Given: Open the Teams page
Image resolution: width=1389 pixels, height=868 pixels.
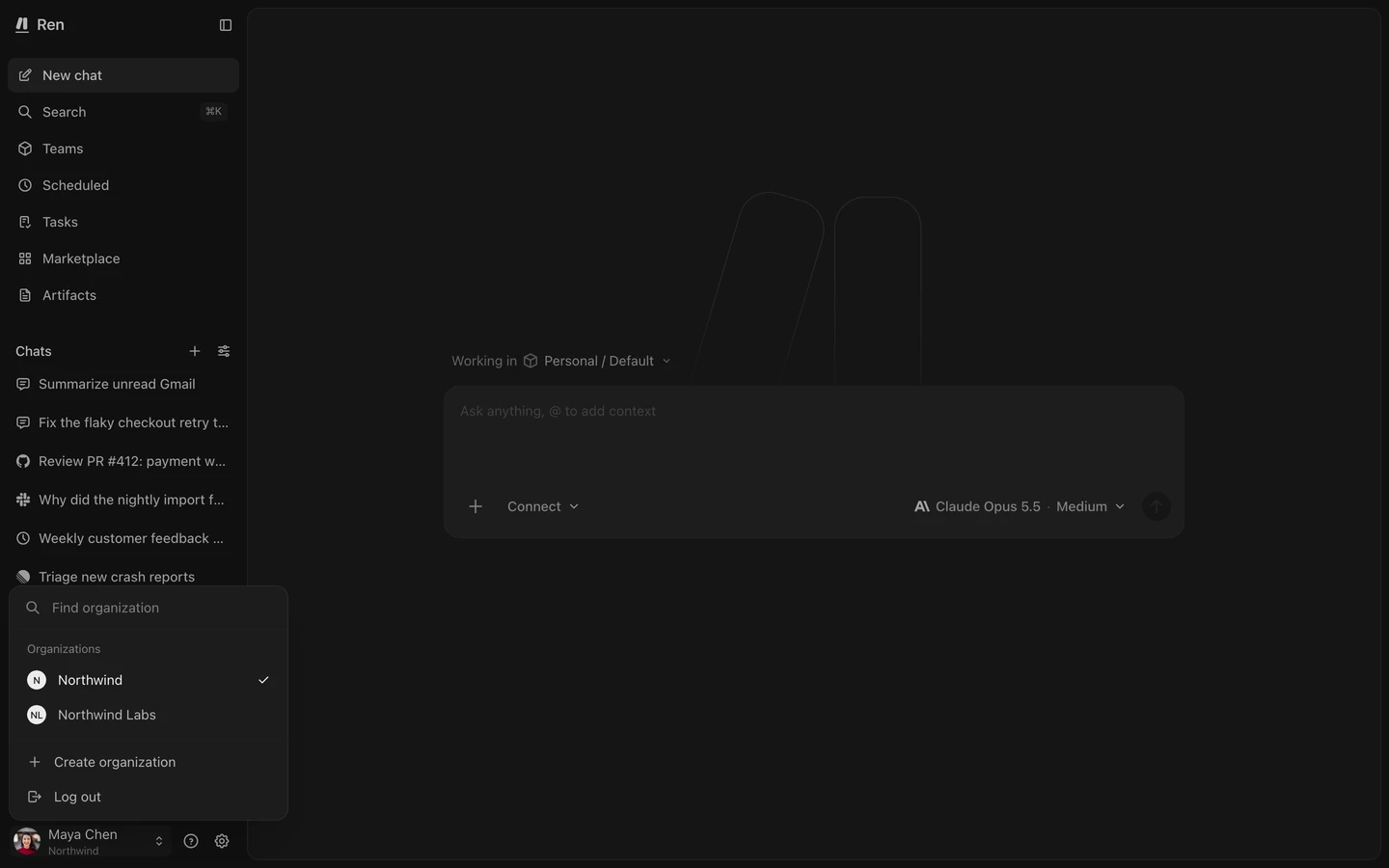Looking at the screenshot, I should (x=123, y=149).
